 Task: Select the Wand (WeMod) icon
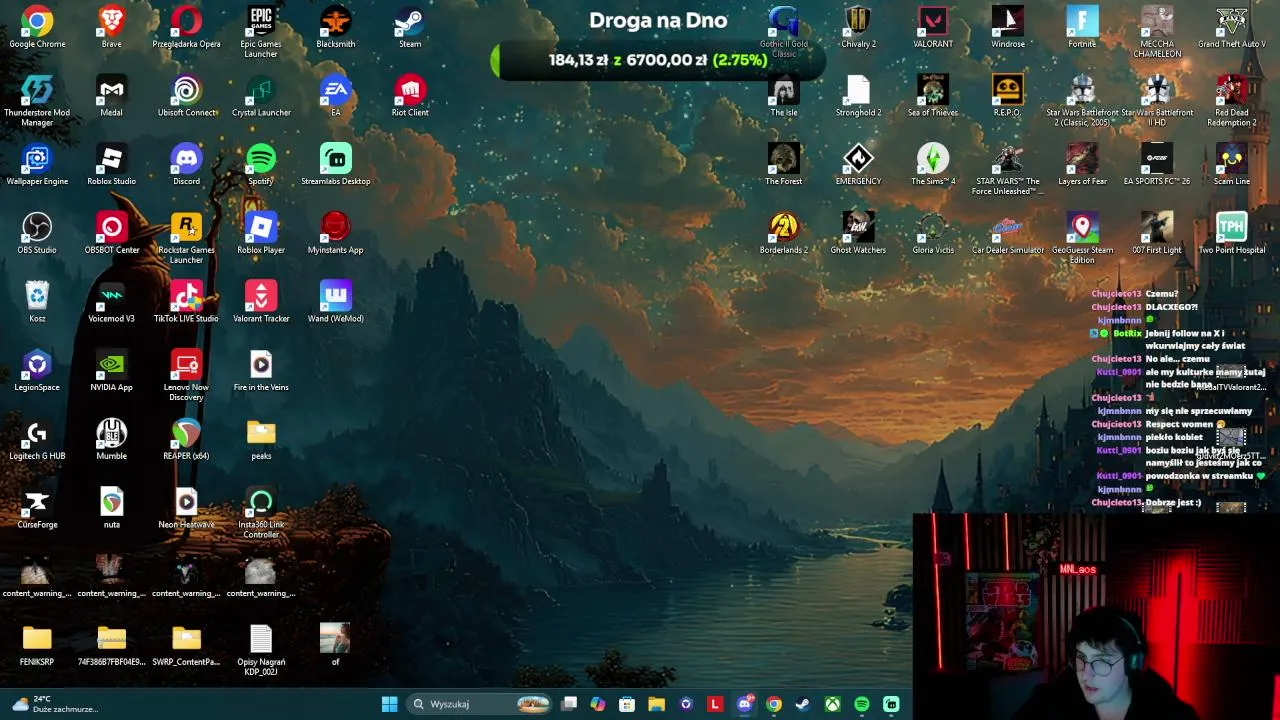[336, 302]
